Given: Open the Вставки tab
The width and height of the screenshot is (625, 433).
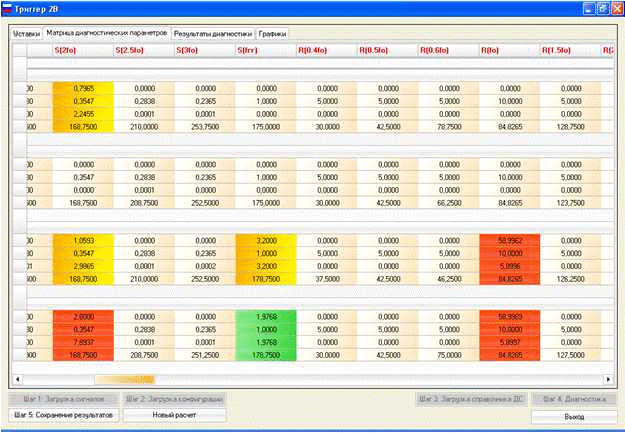Looking at the screenshot, I should pos(26,33).
